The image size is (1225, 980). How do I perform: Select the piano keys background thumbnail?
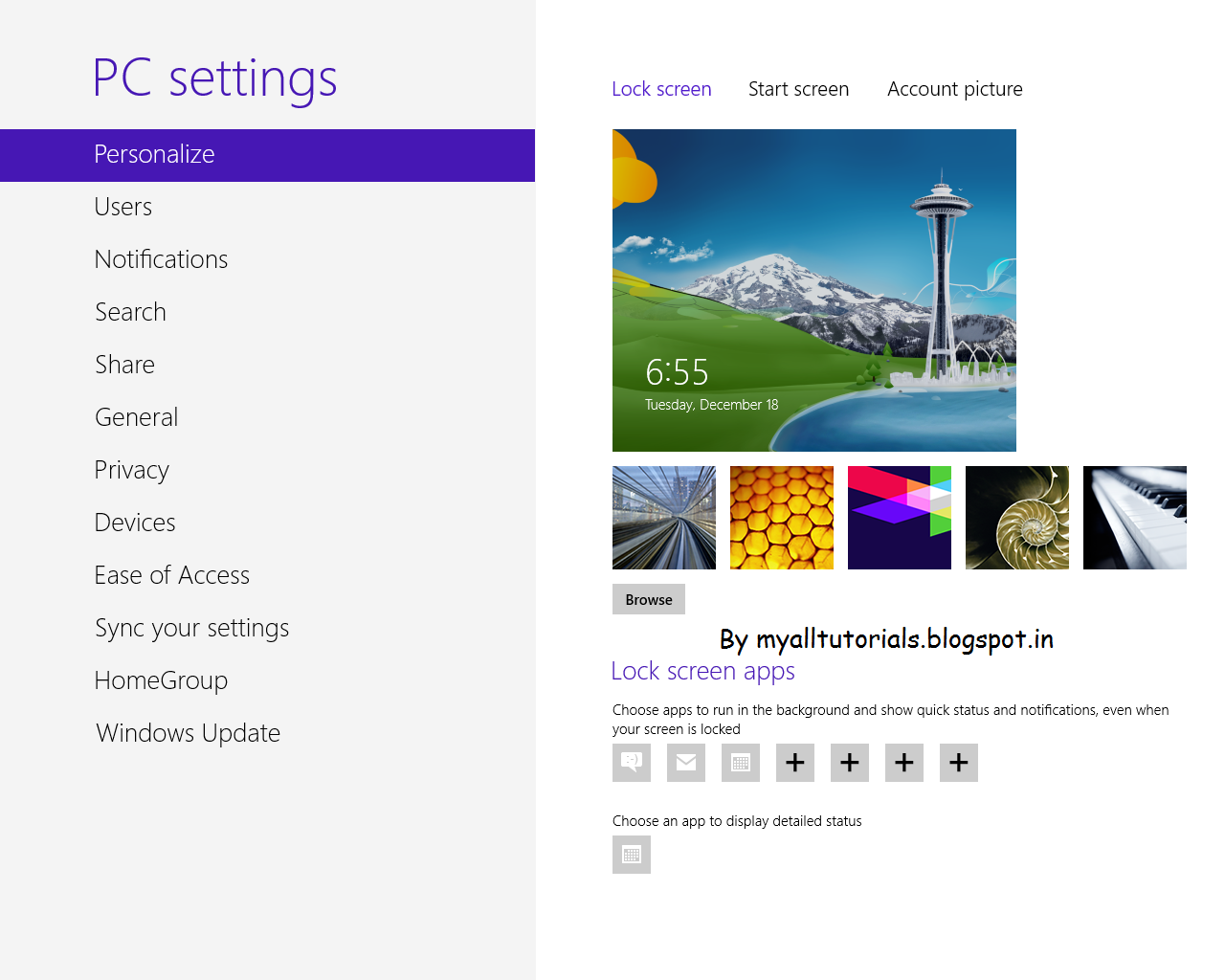click(1134, 518)
